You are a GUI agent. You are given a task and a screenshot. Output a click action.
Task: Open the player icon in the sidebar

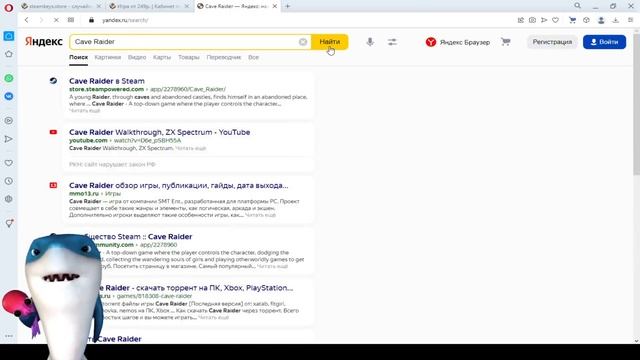click(9, 120)
